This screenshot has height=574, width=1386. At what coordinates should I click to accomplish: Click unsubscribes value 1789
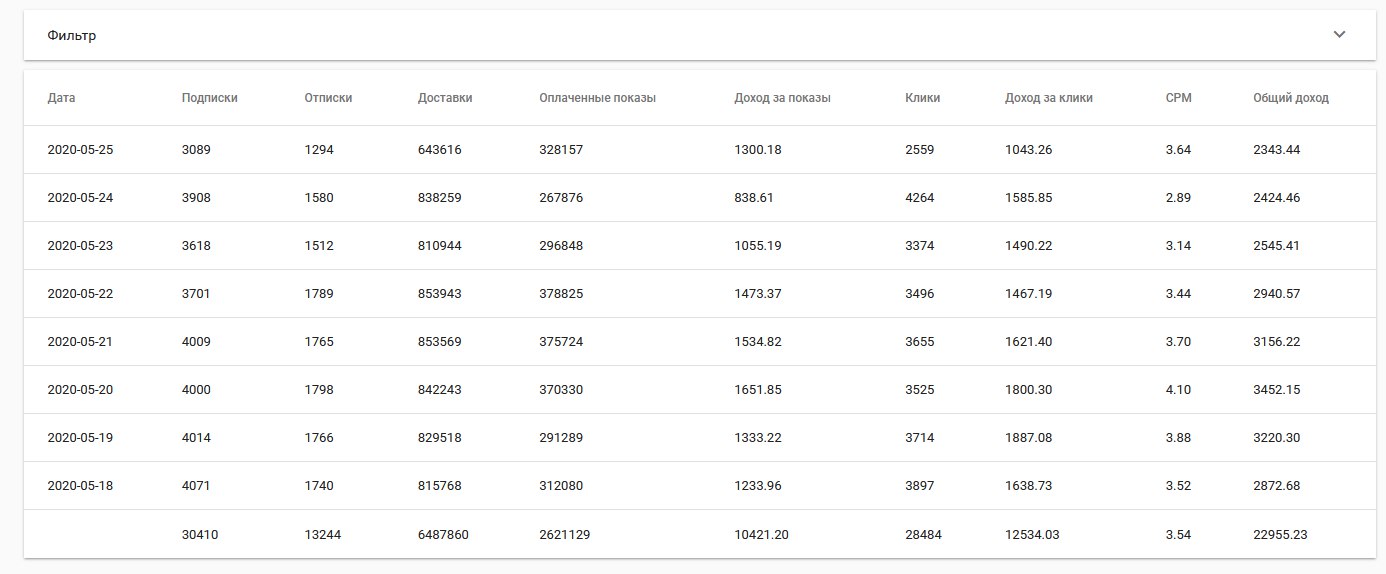tap(319, 294)
